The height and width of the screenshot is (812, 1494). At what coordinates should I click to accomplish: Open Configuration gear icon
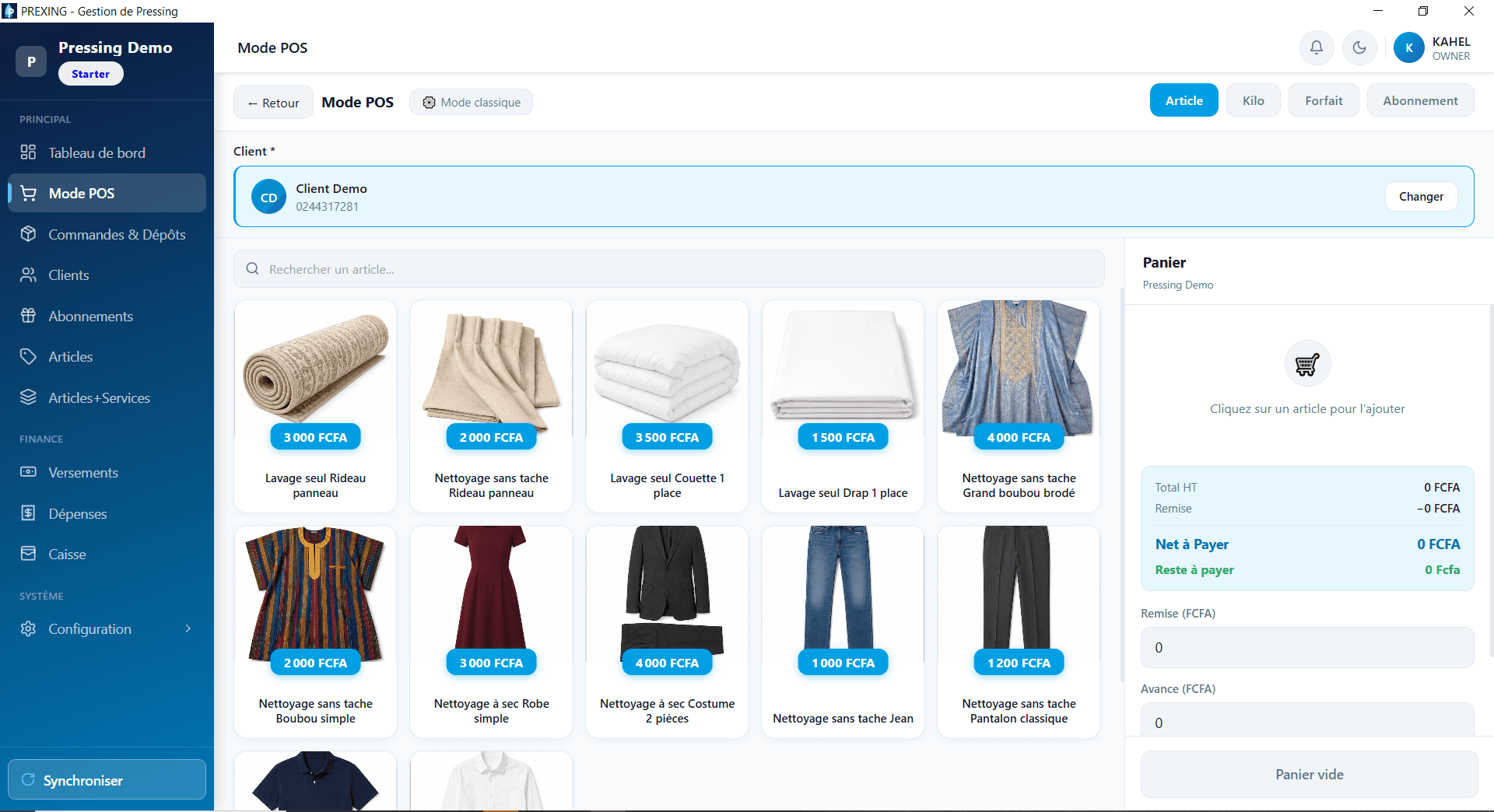pos(28,628)
